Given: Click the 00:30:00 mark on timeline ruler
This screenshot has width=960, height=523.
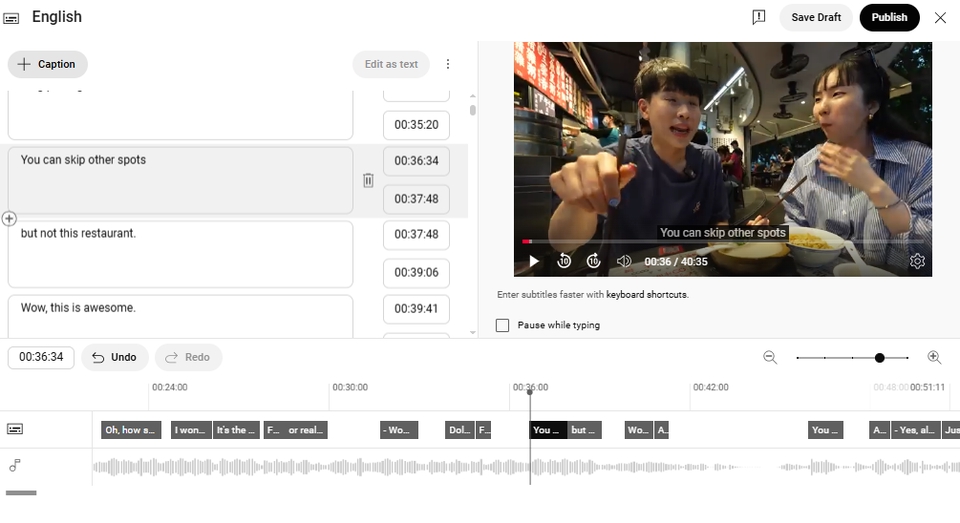Looking at the screenshot, I should 350,388.
